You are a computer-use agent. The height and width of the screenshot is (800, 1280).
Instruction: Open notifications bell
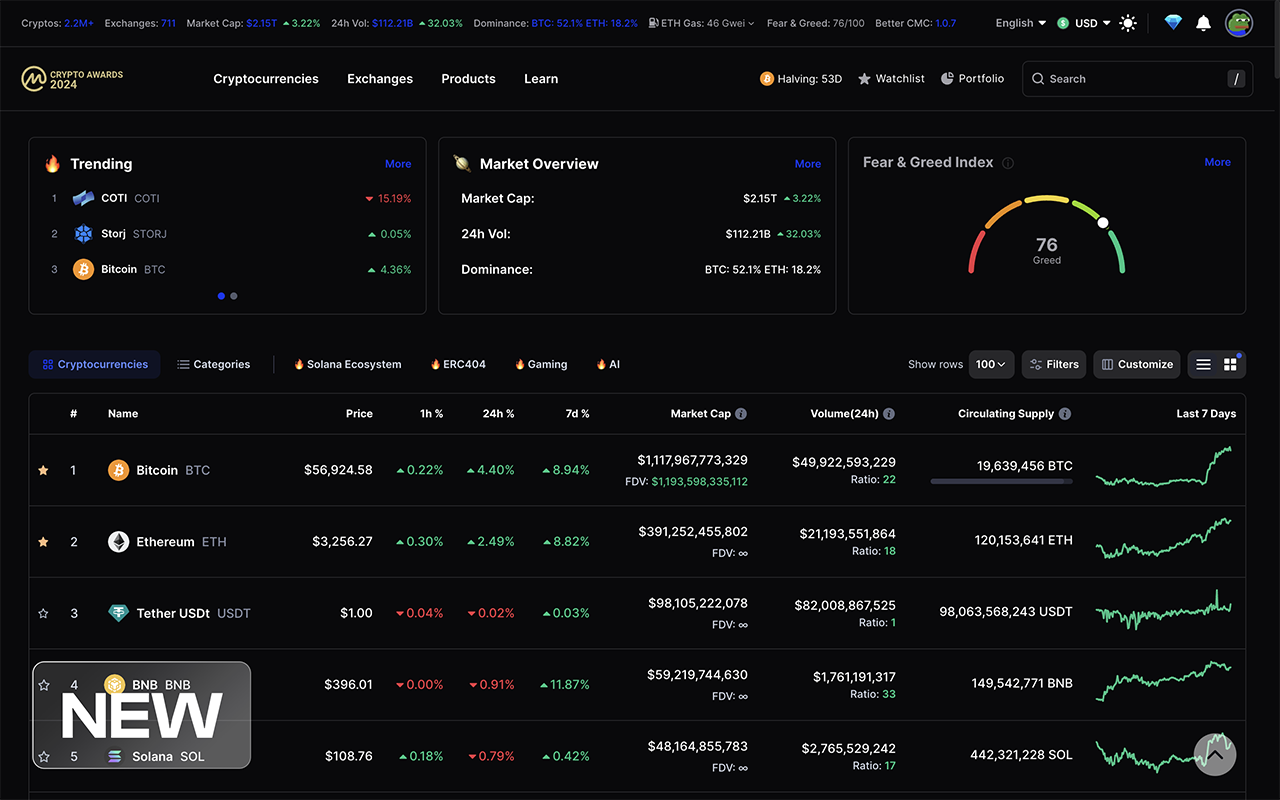(1203, 23)
